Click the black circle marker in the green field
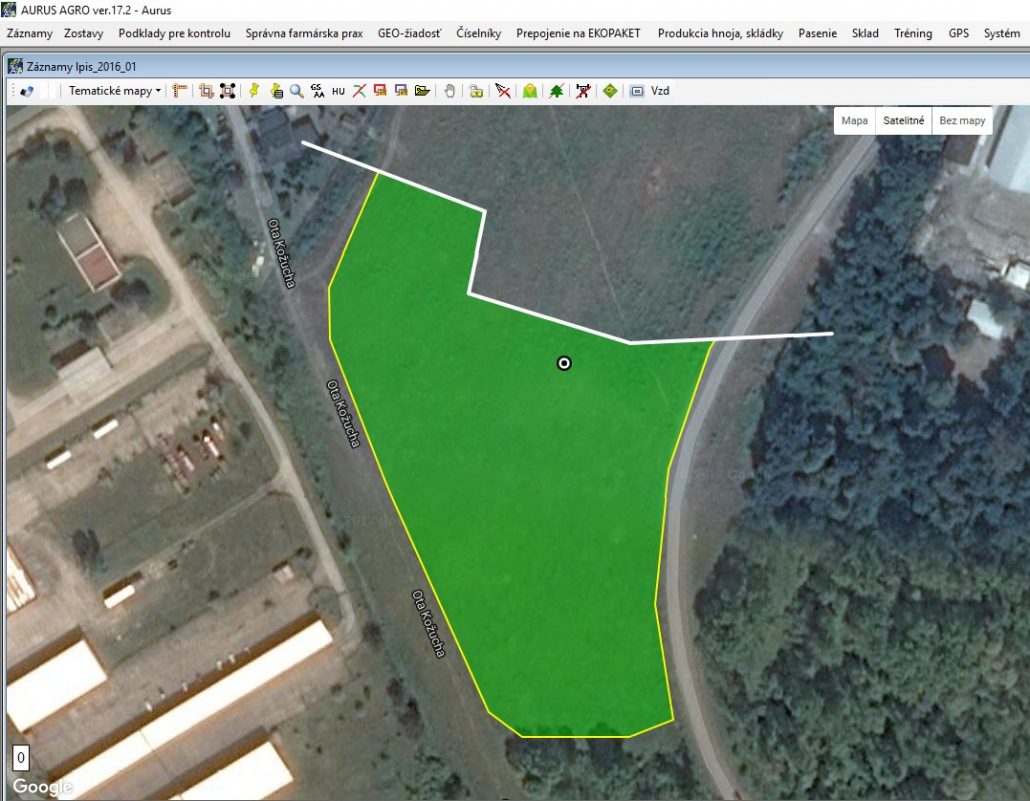 564,363
